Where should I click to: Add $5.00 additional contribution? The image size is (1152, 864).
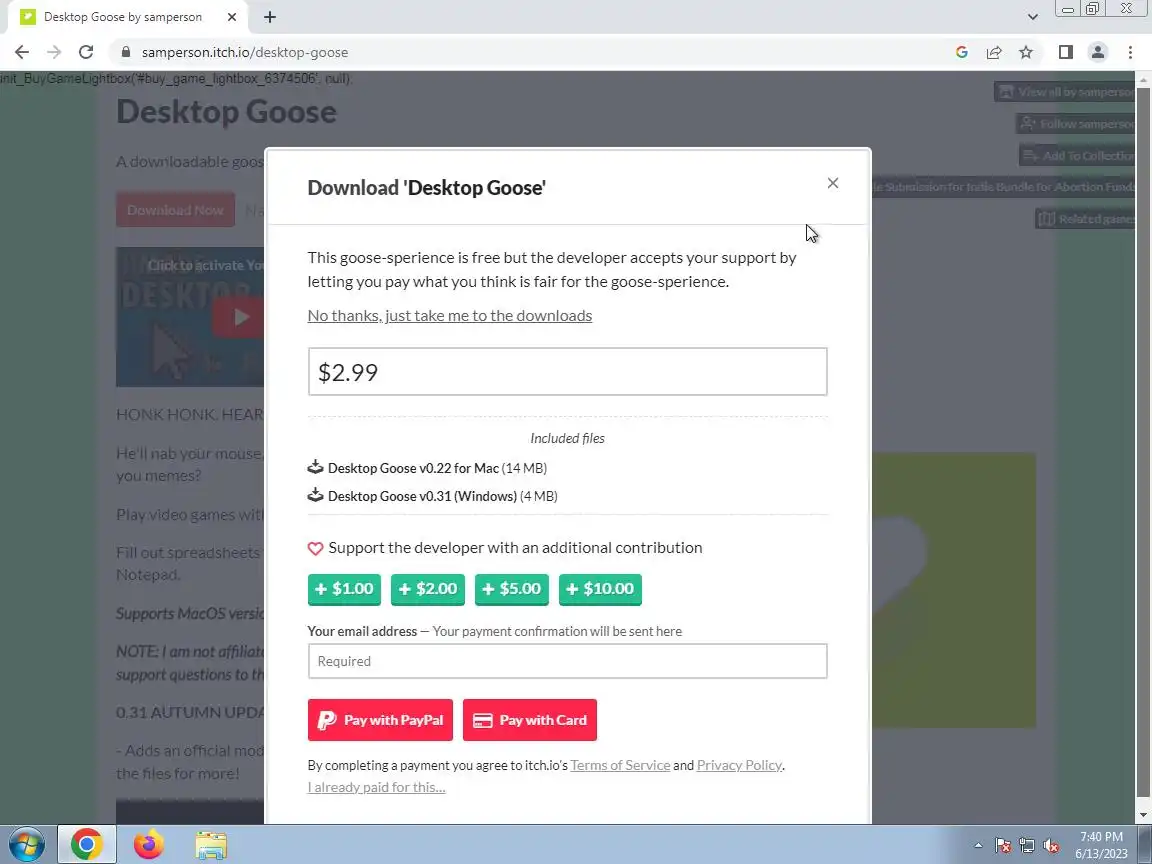pos(512,589)
